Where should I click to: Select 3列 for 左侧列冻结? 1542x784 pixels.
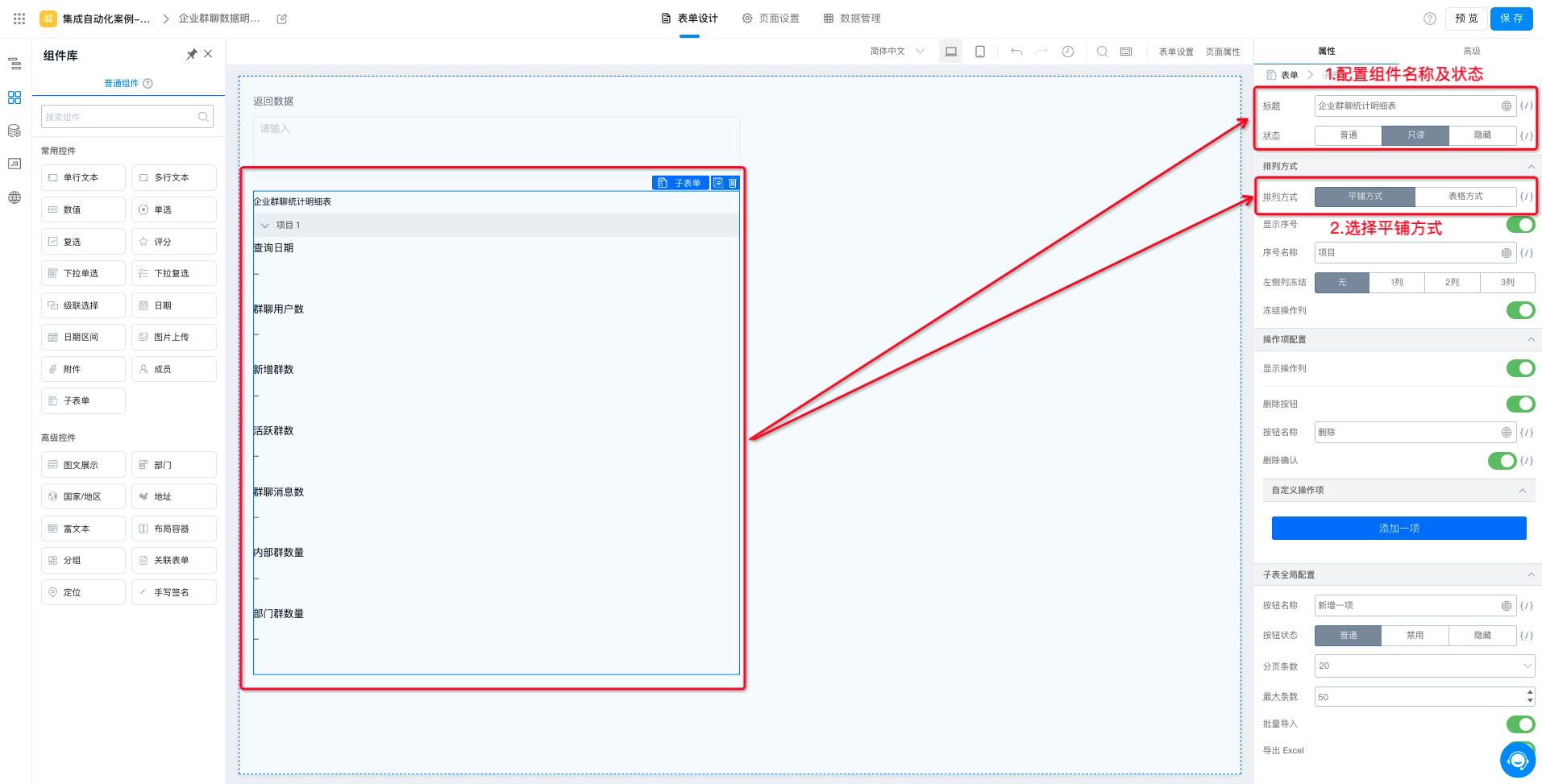tap(1507, 283)
